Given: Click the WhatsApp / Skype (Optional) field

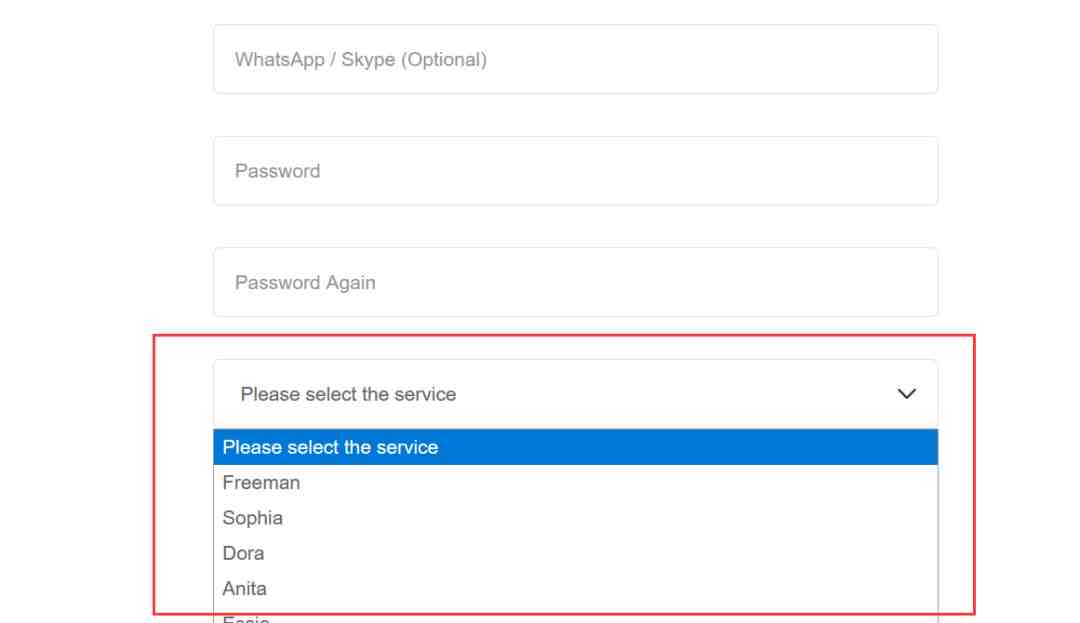Looking at the screenshot, I should tap(575, 60).
